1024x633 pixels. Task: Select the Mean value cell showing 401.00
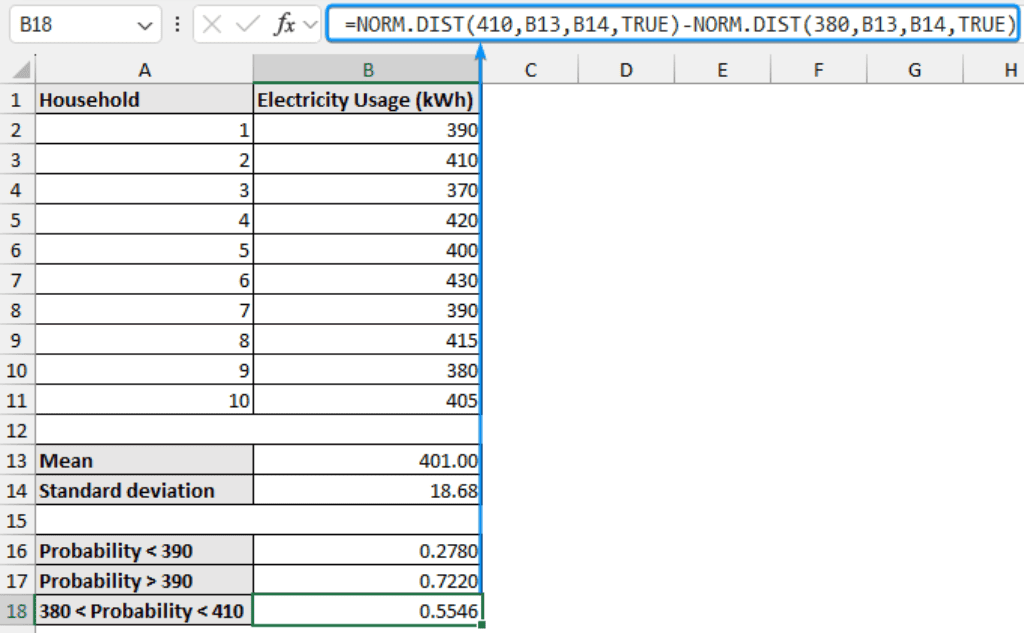[368, 460]
